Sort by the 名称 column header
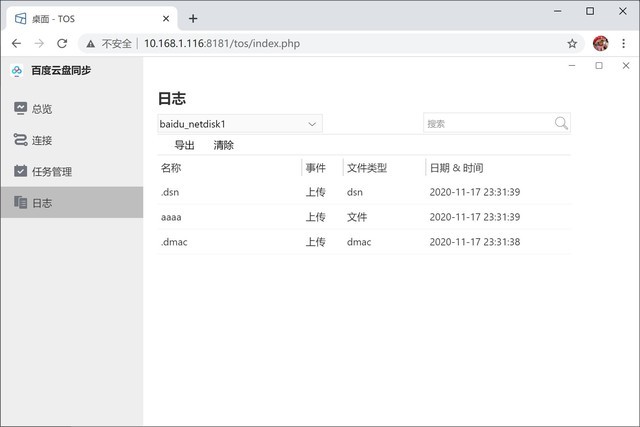The width and height of the screenshot is (640, 427). coord(171,168)
